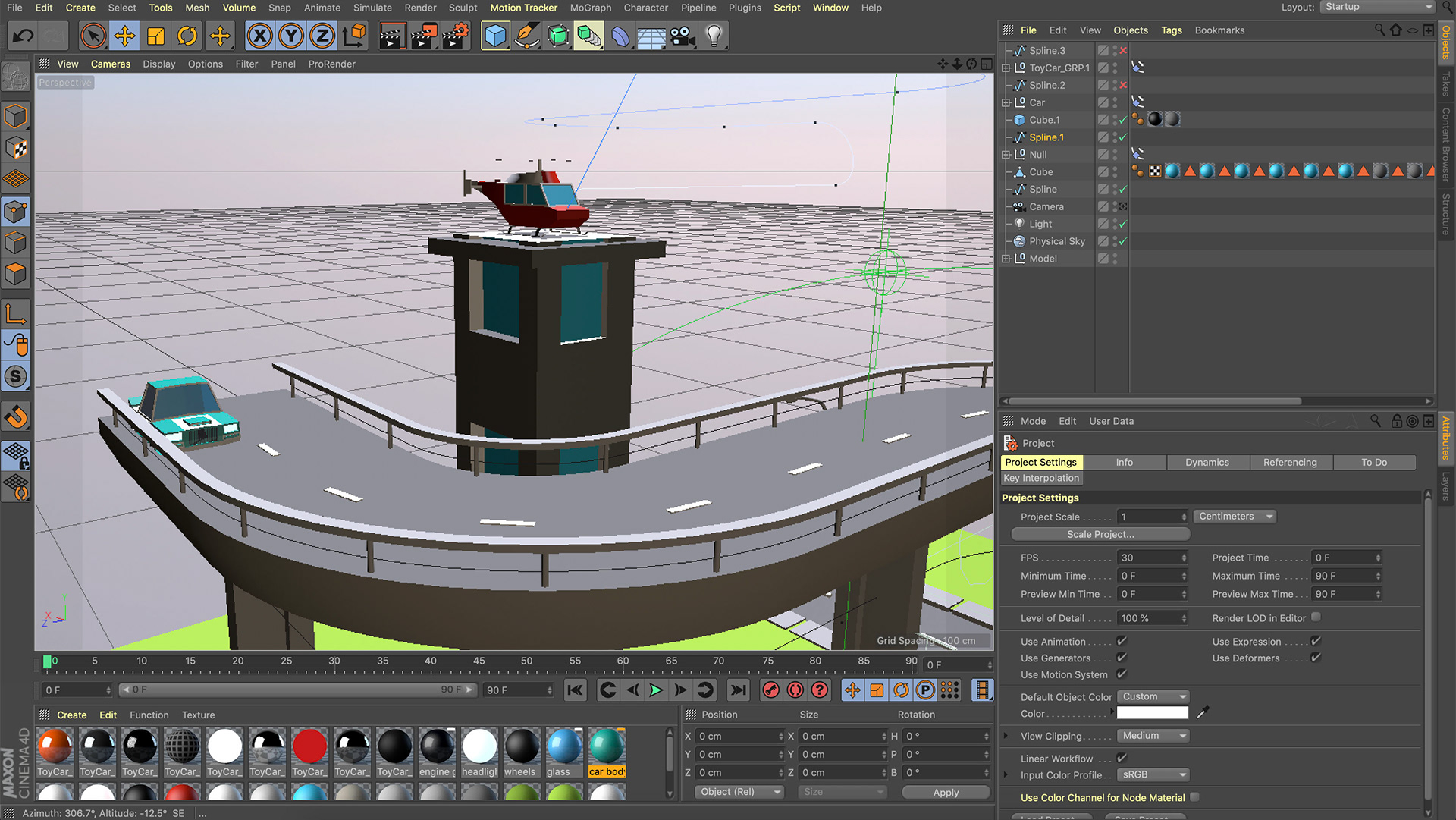The width and height of the screenshot is (1456, 820).
Task: Click the white default Color swatch
Action: click(x=1152, y=713)
